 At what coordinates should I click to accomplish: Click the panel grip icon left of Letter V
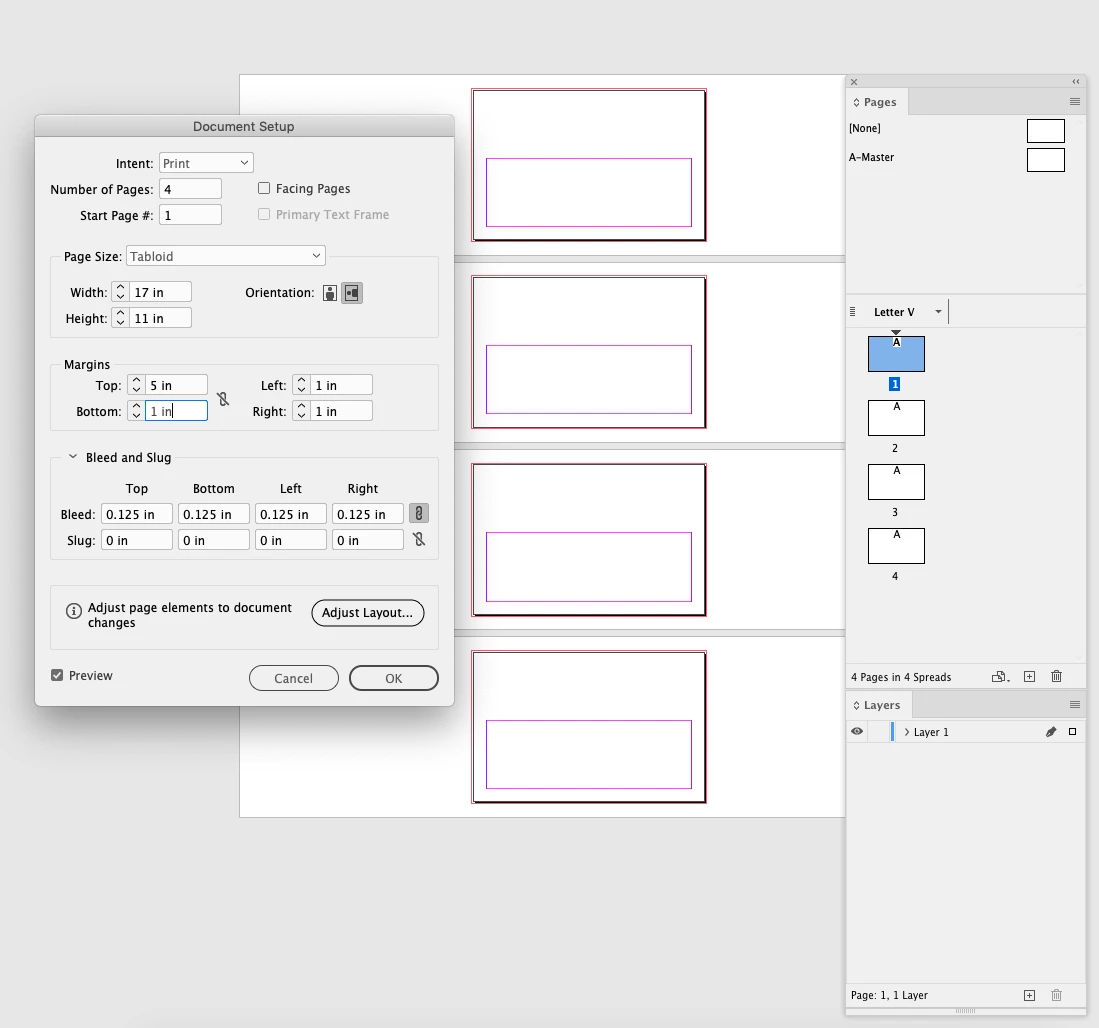[x=852, y=312]
